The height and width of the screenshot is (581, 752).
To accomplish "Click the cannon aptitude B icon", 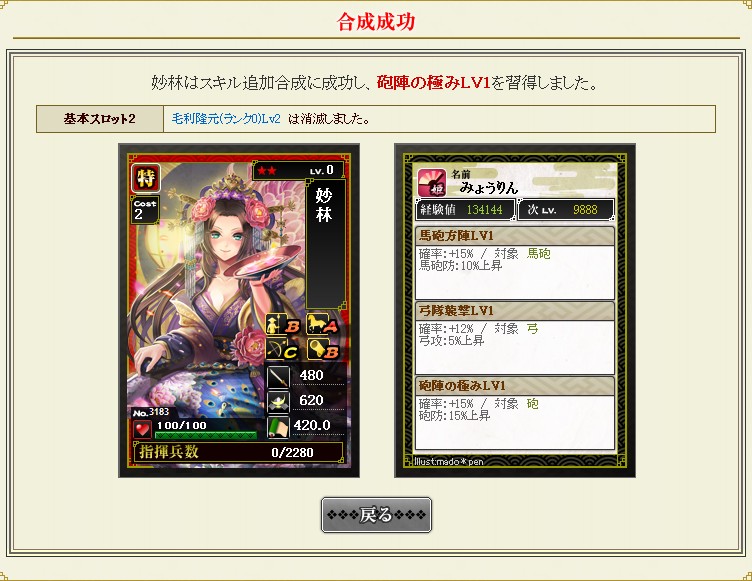I will click(x=322, y=350).
